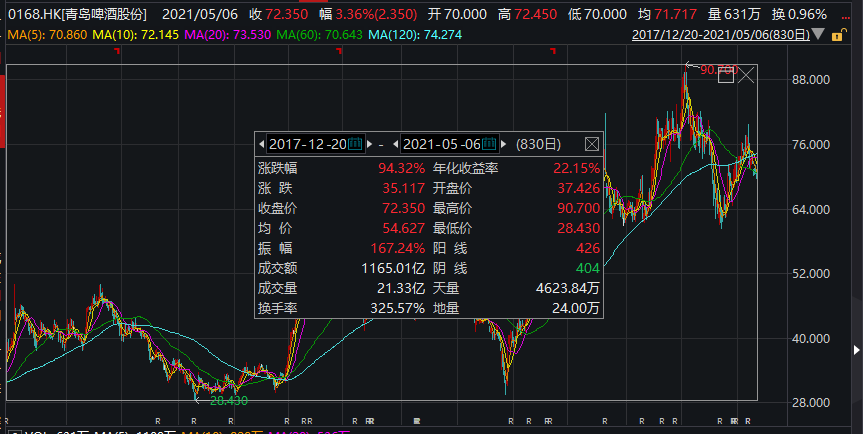Click 均 71.717 in header
Screen dimensions: 863x434
[668, 14]
